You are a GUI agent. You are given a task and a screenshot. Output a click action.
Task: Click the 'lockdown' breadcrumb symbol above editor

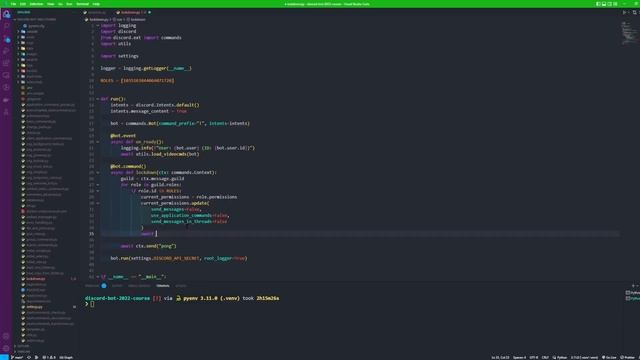136,19
